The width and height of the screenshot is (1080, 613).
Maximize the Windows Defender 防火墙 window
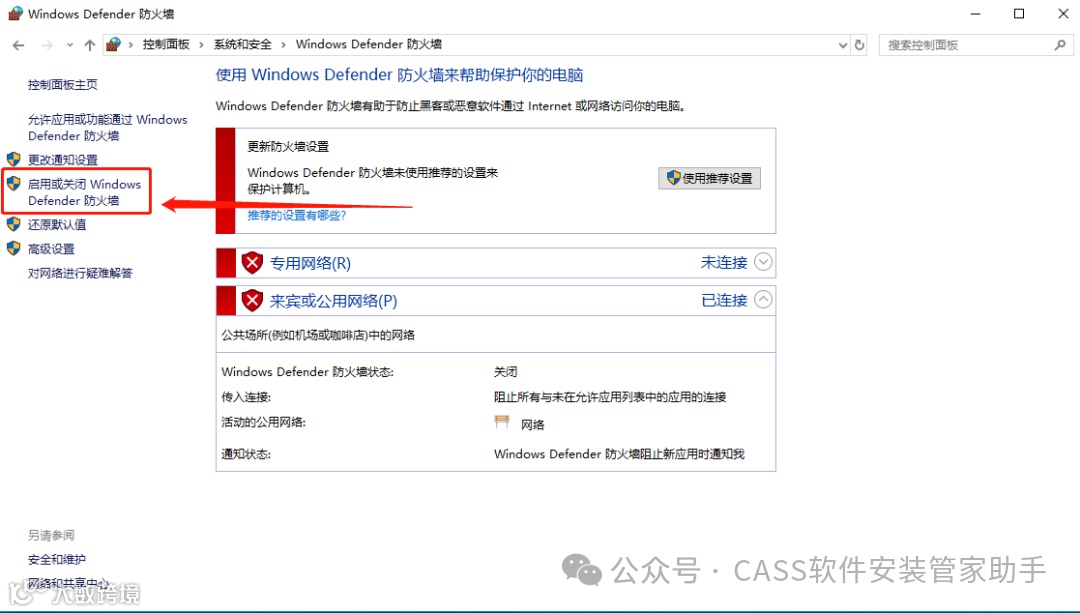coord(1019,14)
